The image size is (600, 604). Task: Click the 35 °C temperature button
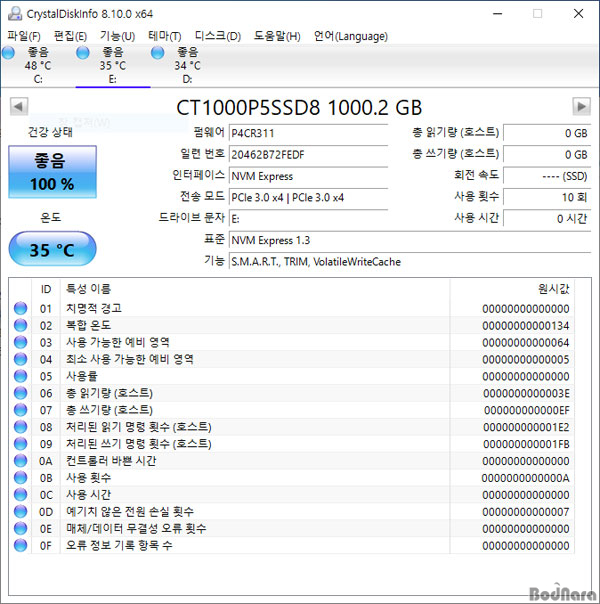52,249
